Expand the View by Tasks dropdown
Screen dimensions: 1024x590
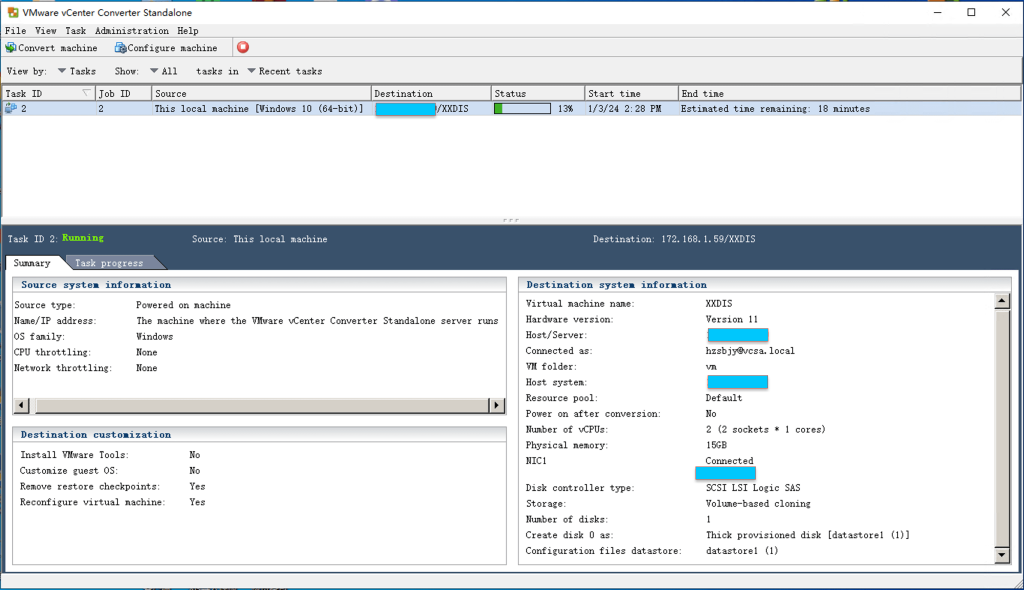coord(76,71)
